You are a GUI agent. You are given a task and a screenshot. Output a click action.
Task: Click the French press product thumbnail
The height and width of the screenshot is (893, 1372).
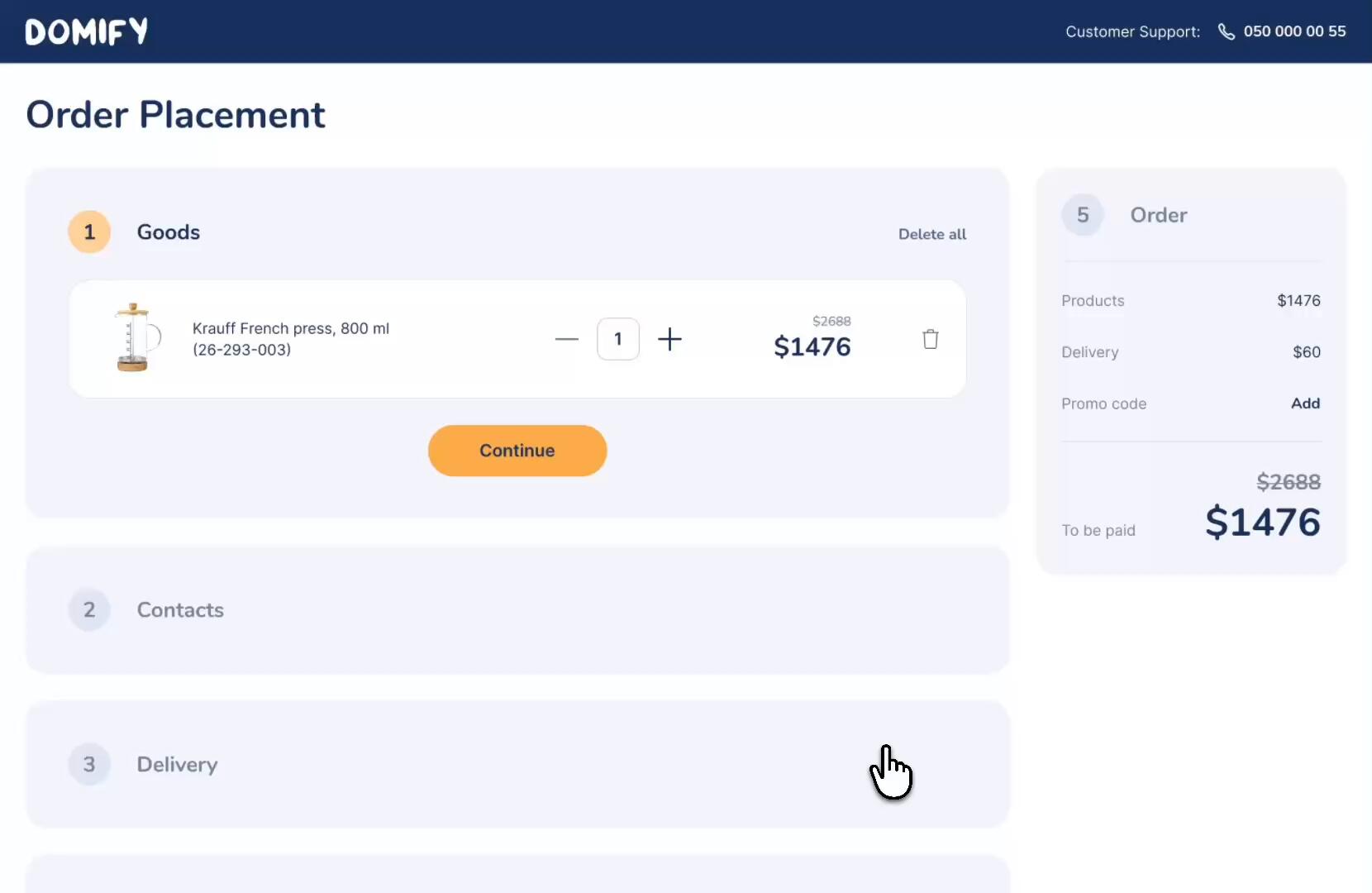[135, 339]
